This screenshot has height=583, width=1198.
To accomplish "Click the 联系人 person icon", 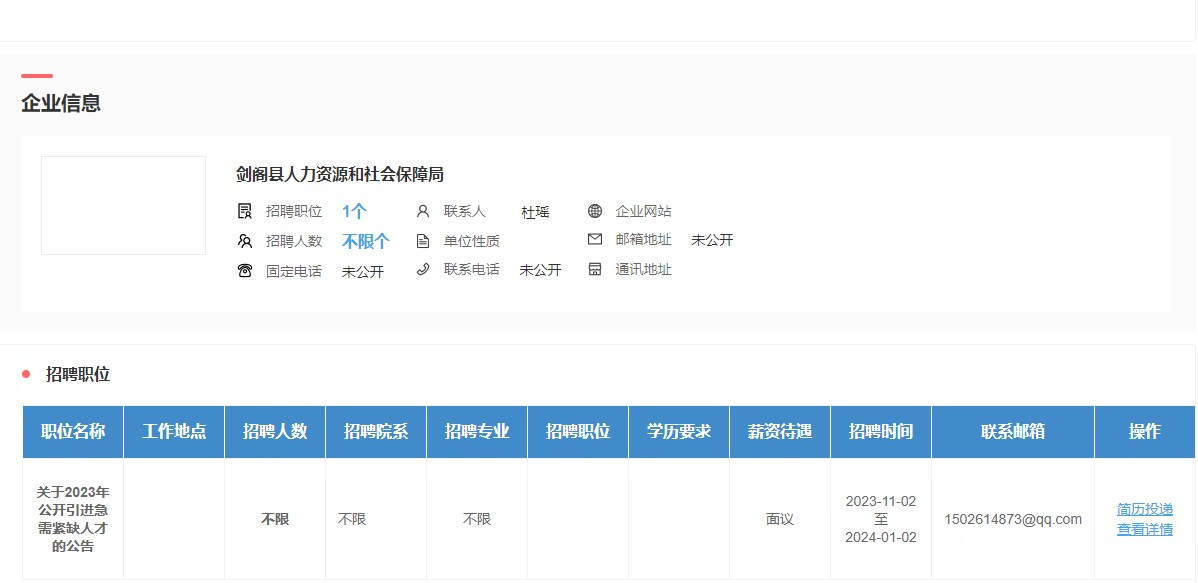I will click(x=423, y=211).
